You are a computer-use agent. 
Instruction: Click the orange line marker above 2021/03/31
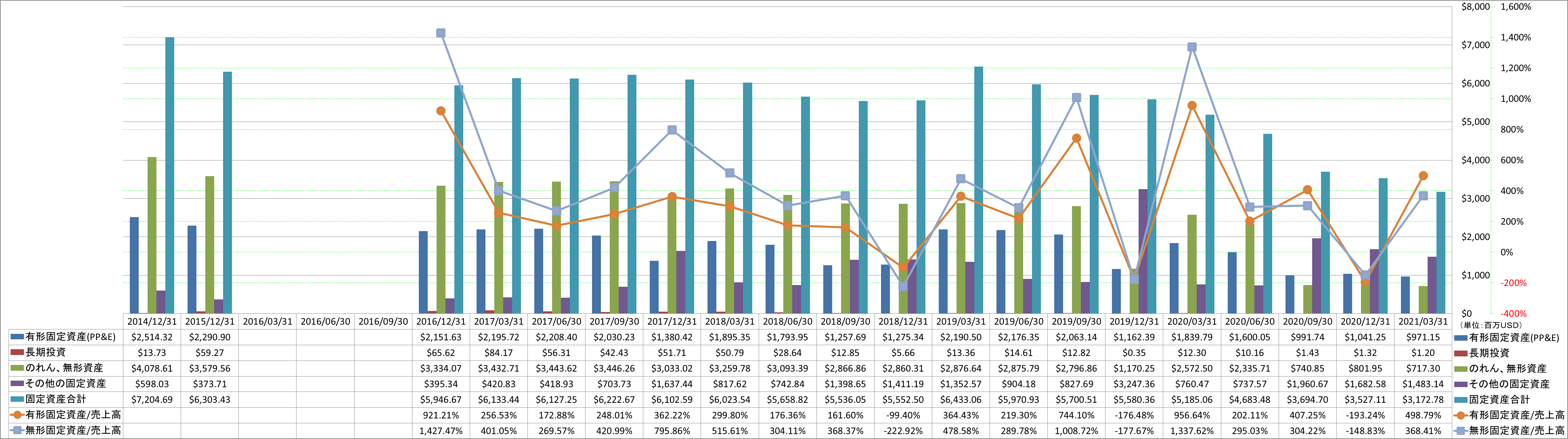pos(1423,176)
